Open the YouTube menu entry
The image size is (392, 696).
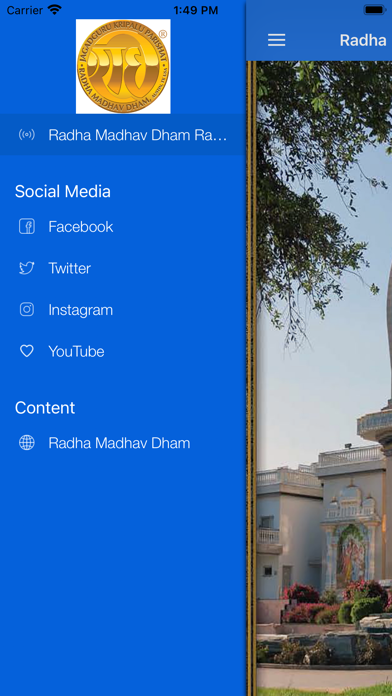pos(123,351)
